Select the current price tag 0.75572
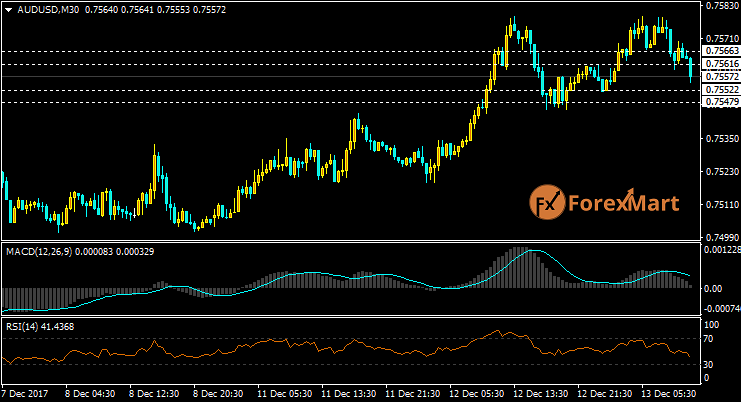This screenshot has height=402, width=741. [720, 77]
